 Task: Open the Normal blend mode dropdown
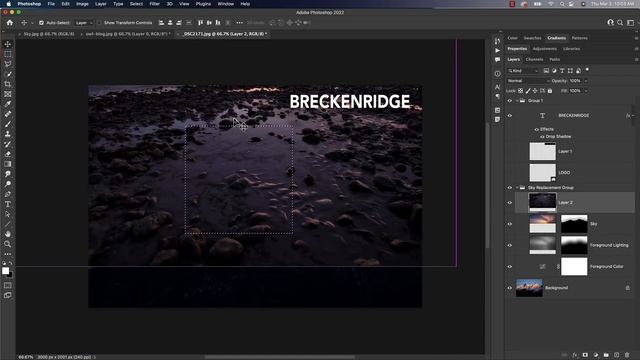pos(529,81)
